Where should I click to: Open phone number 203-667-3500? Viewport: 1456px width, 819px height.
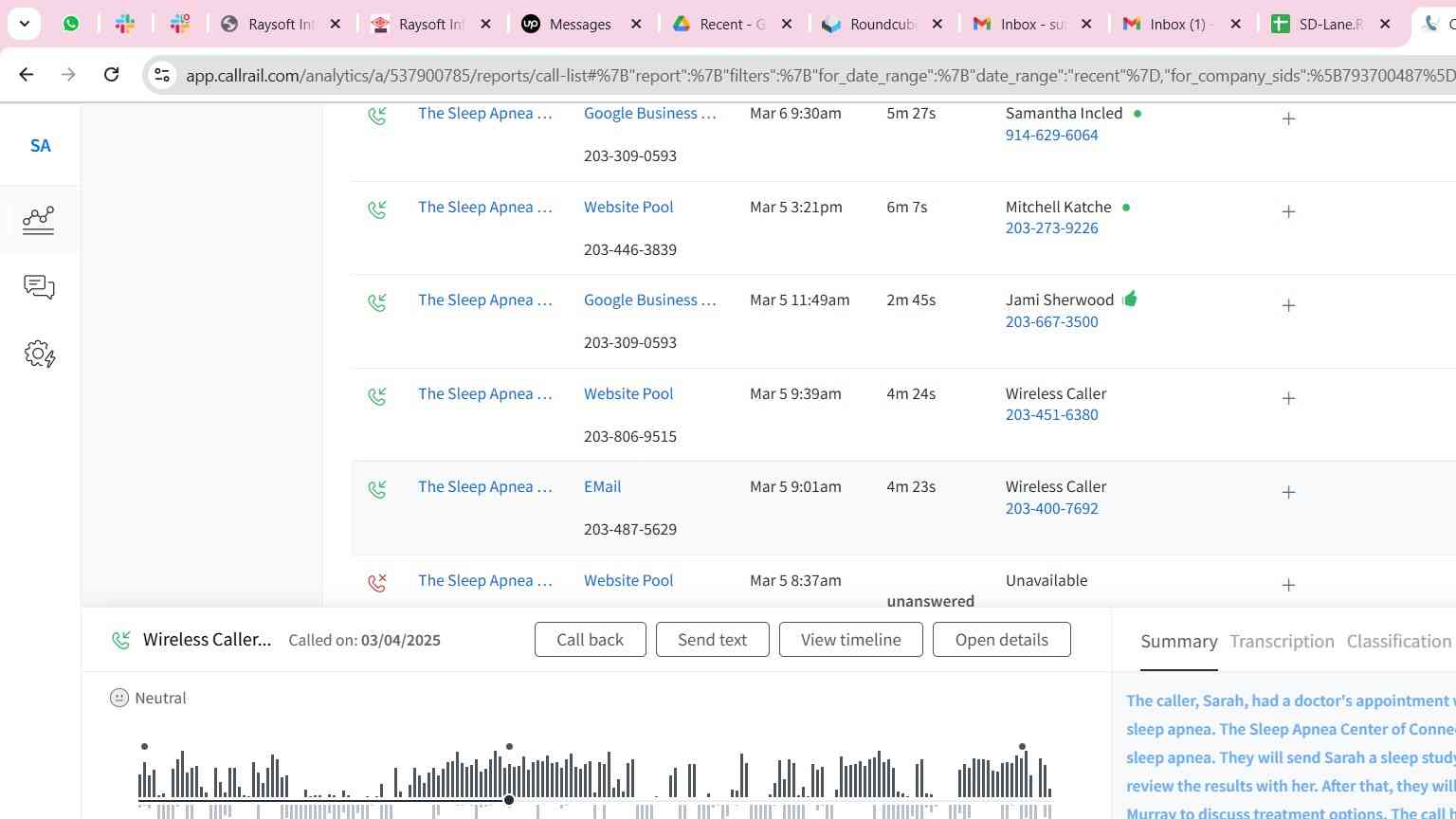tap(1051, 321)
